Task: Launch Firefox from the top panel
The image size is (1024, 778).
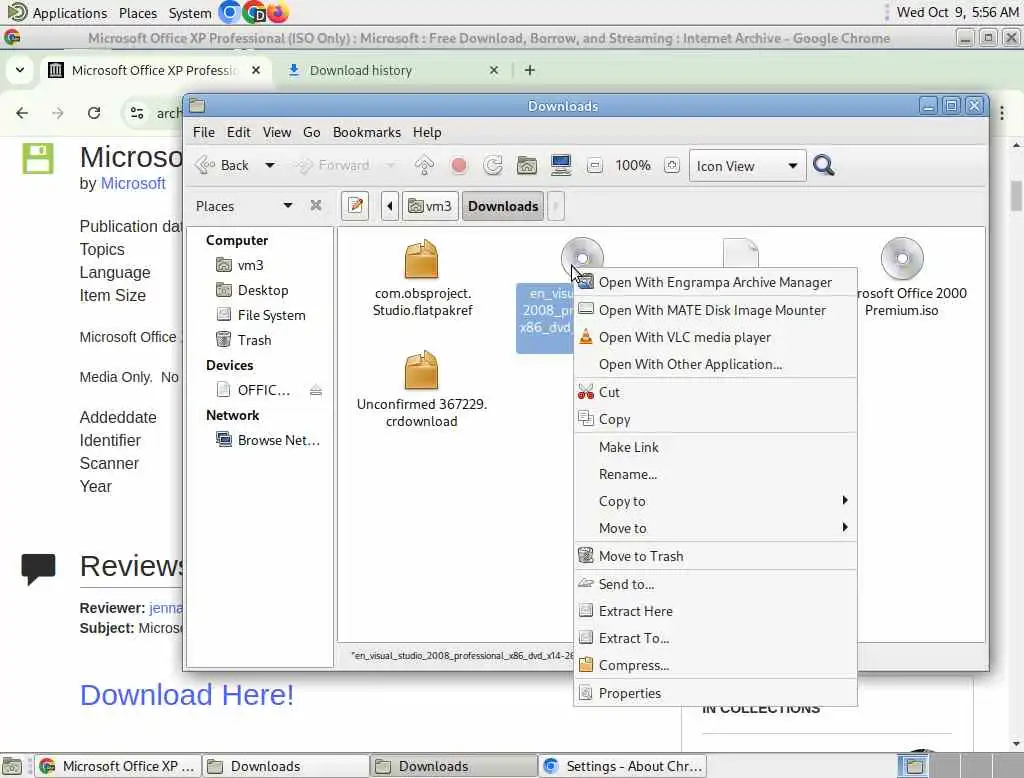Action: click(x=278, y=12)
